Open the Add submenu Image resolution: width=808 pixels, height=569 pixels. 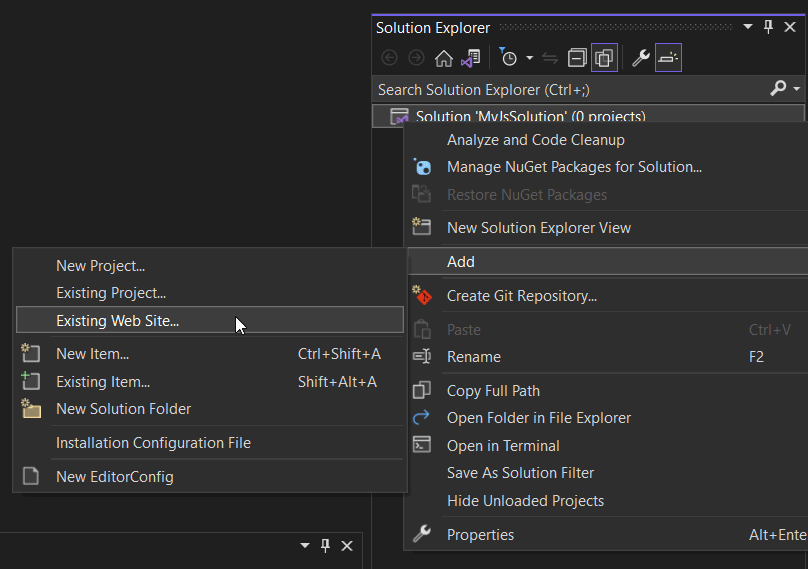(x=608, y=262)
